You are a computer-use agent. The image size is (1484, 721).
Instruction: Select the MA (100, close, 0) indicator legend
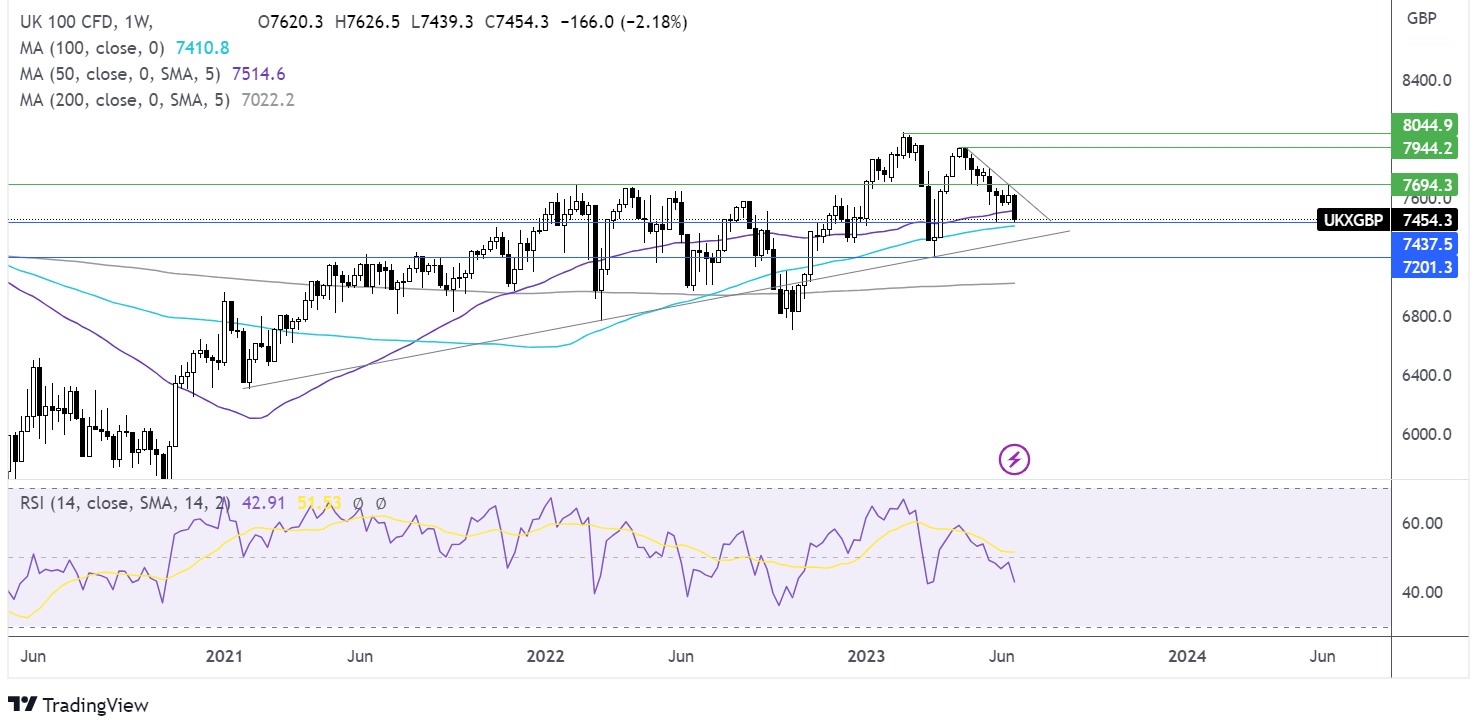[x=93, y=48]
